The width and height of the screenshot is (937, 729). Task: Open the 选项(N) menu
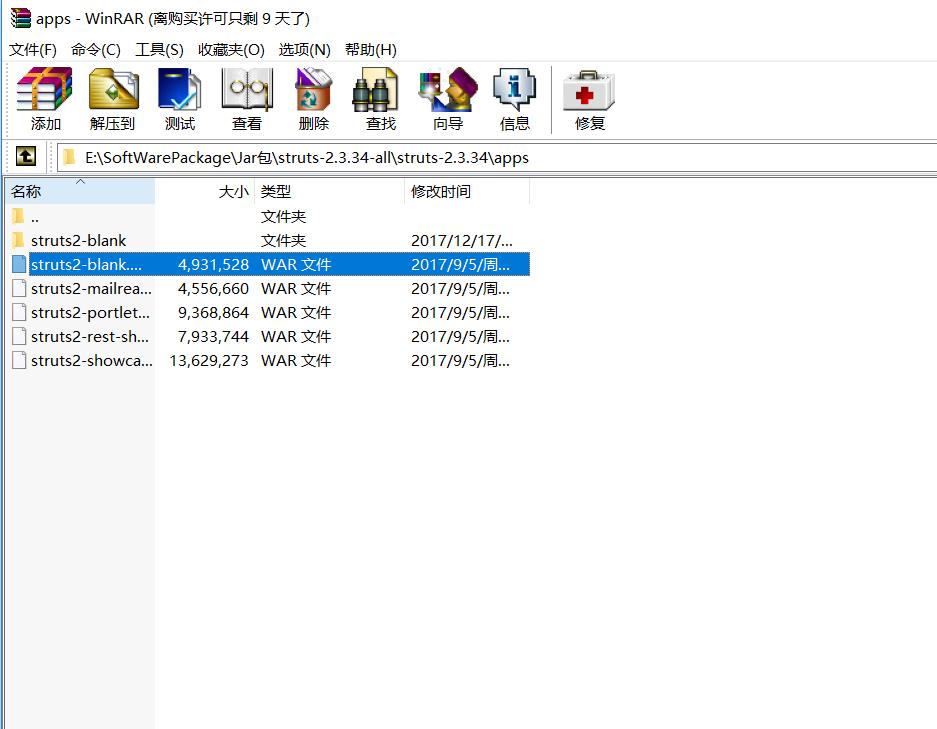[305, 50]
